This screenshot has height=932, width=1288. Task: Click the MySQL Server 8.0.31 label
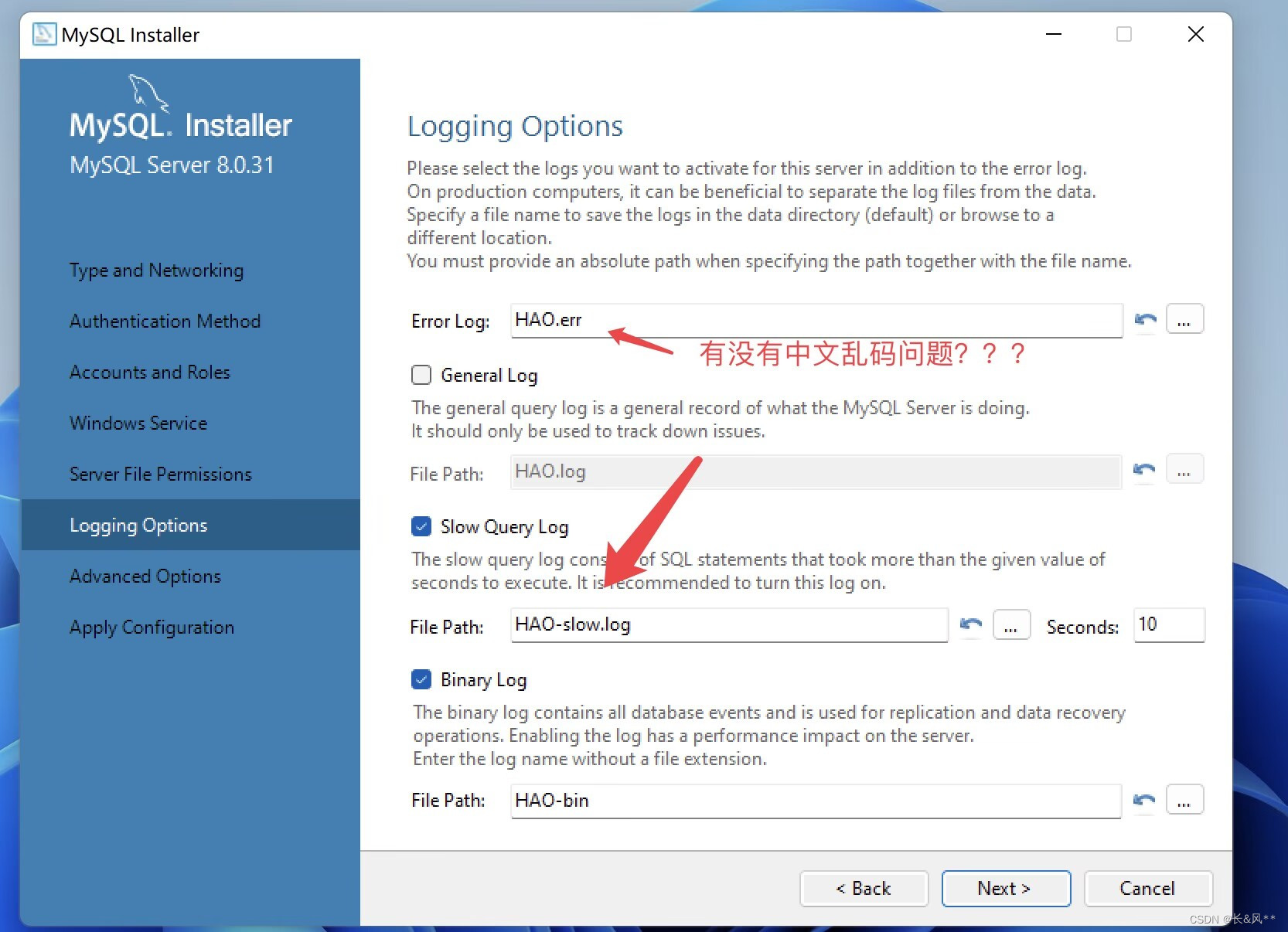[x=172, y=165]
